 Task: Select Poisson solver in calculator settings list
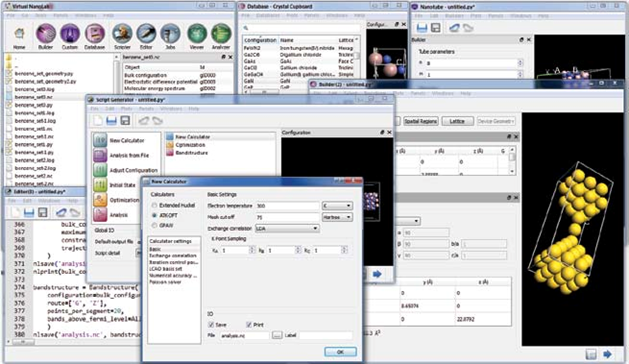click(x=165, y=282)
